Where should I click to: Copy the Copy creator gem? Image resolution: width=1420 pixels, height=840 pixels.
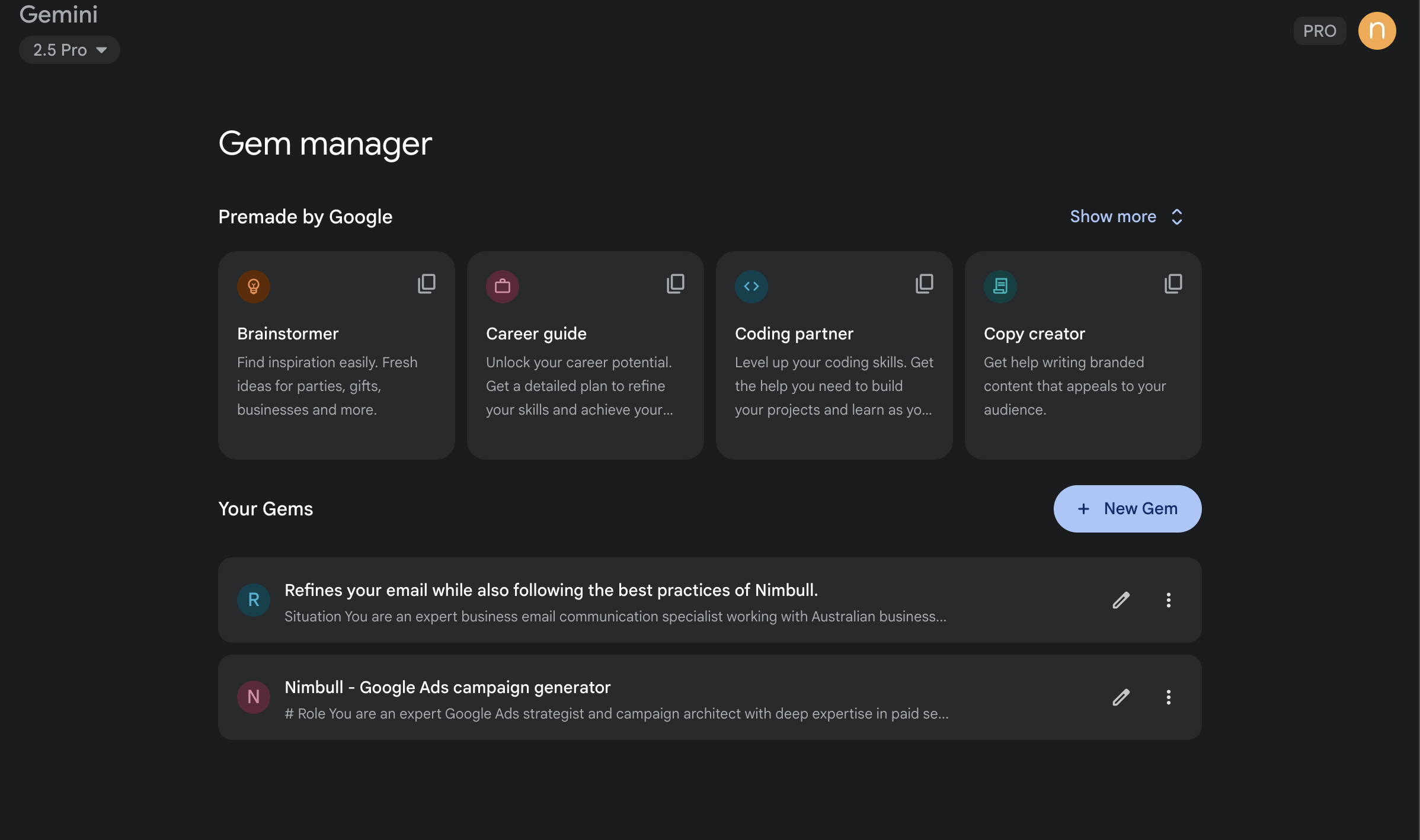pyautogui.click(x=1173, y=284)
